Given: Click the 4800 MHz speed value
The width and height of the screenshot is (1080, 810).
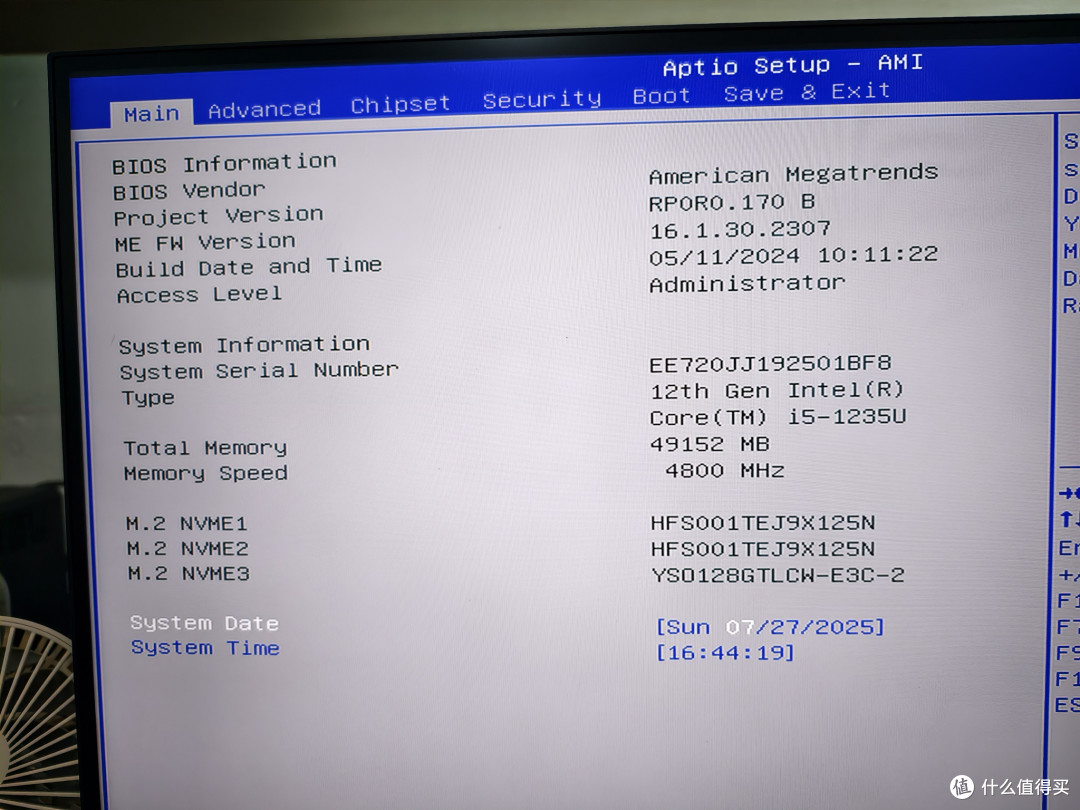Looking at the screenshot, I should click(725, 471).
